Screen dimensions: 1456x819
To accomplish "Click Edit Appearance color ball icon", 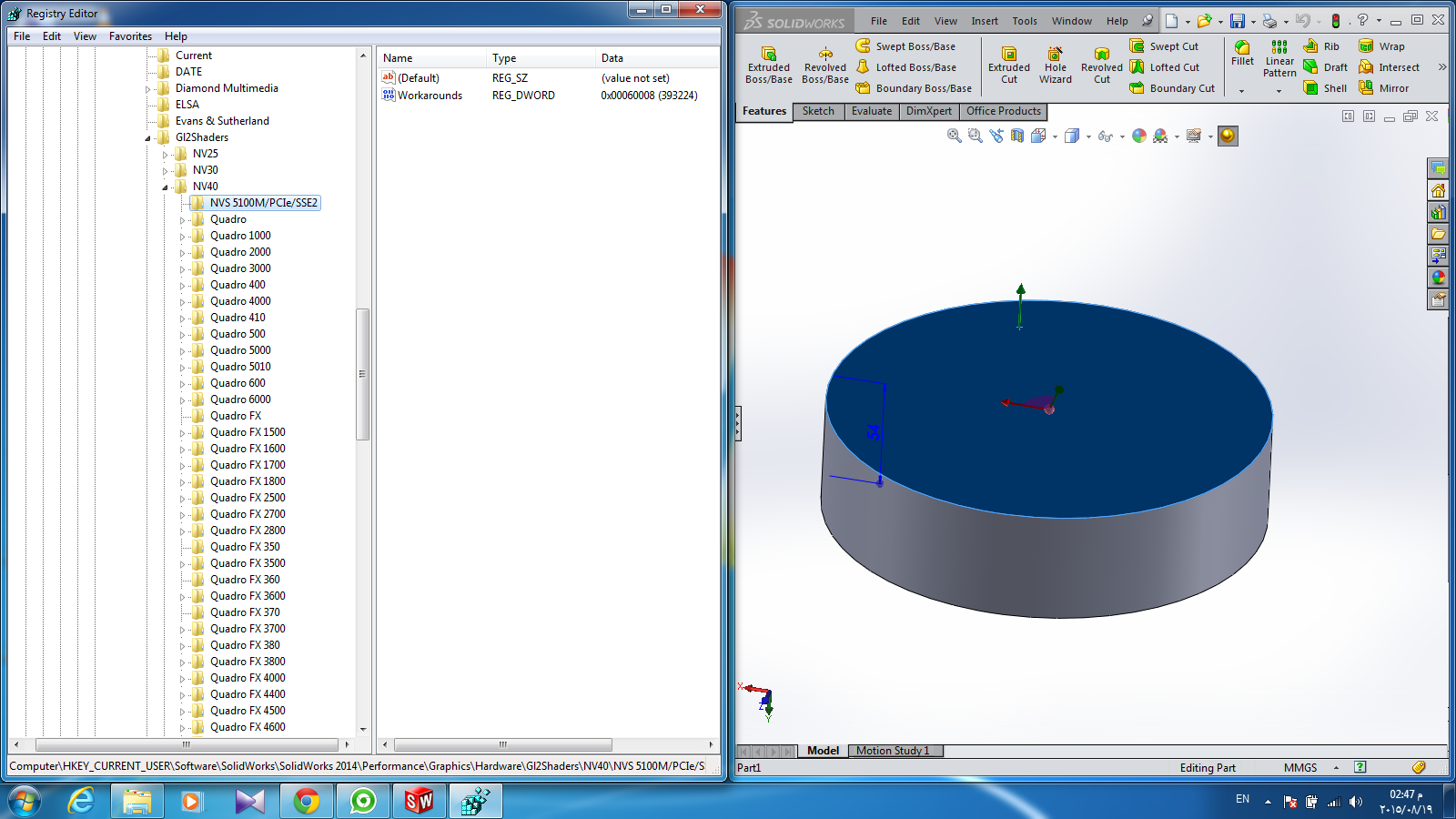I will [x=1139, y=136].
